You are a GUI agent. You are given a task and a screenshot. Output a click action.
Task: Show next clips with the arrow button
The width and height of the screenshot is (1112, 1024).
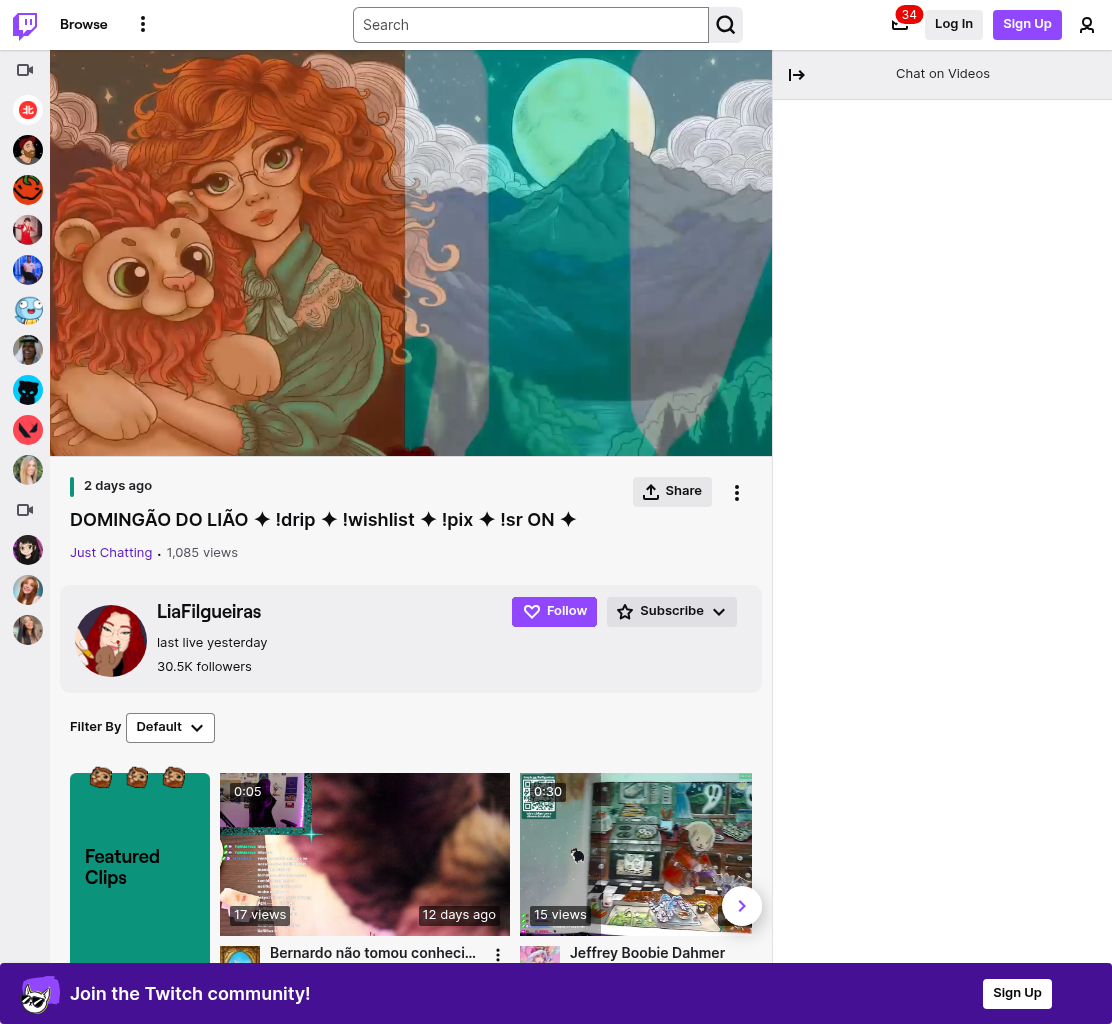pos(742,906)
